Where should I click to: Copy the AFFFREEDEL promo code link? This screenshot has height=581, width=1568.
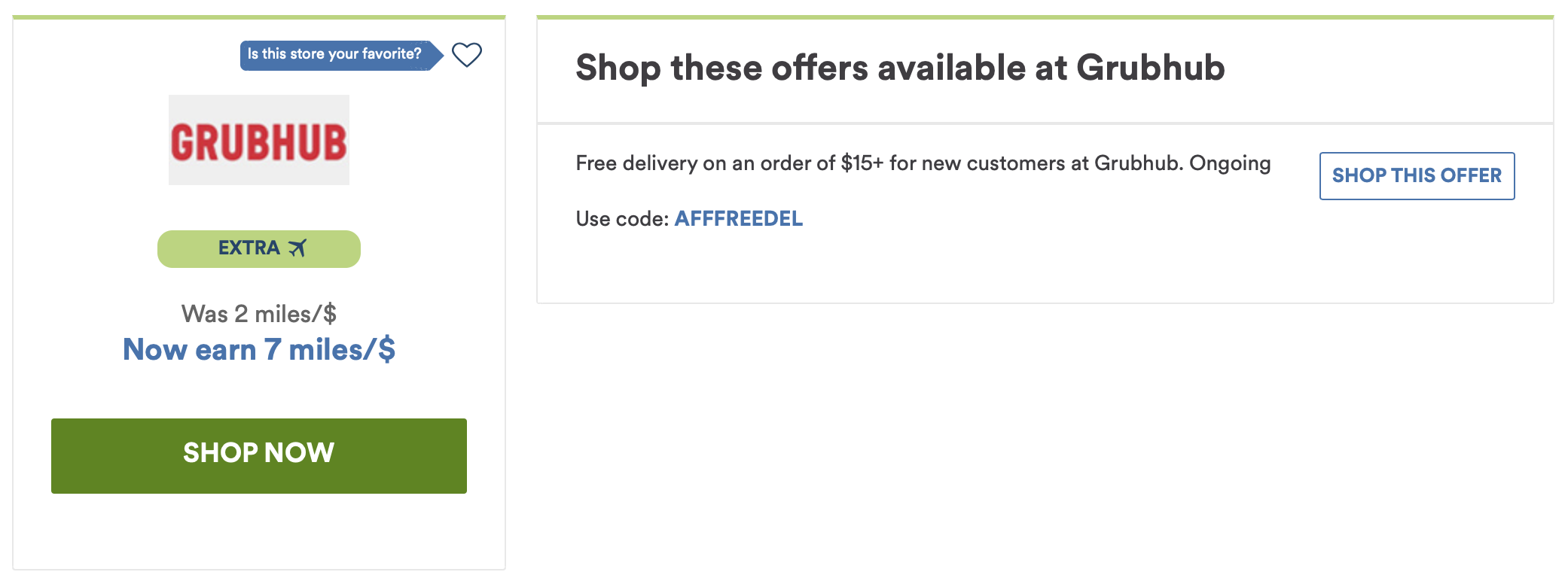pyautogui.click(x=739, y=219)
